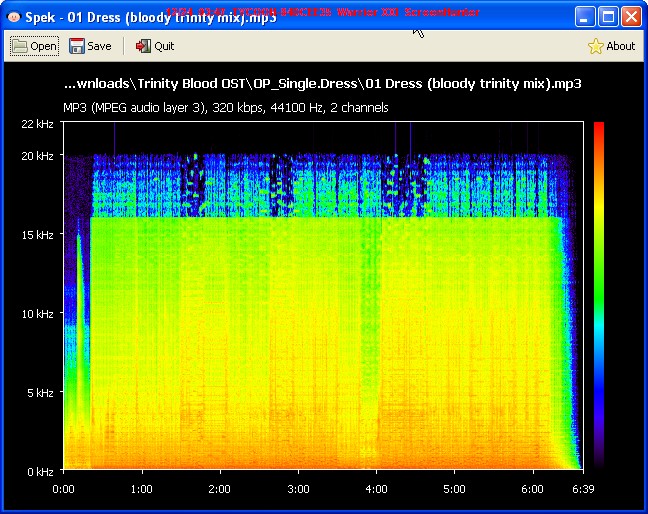This screenshot has width=648, height=514.
Task: Click the 3:00 time axis marker
Action: [x=298, y=489]
